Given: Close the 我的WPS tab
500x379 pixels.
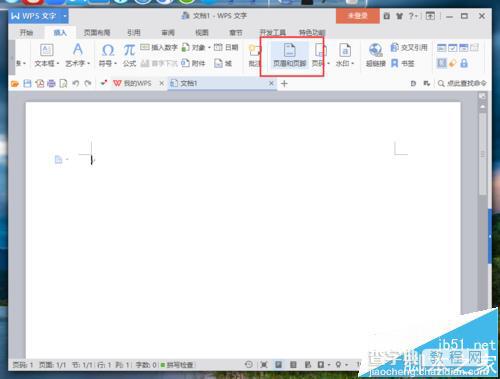Looking at the screenshot, I should (x=162, y=83).
